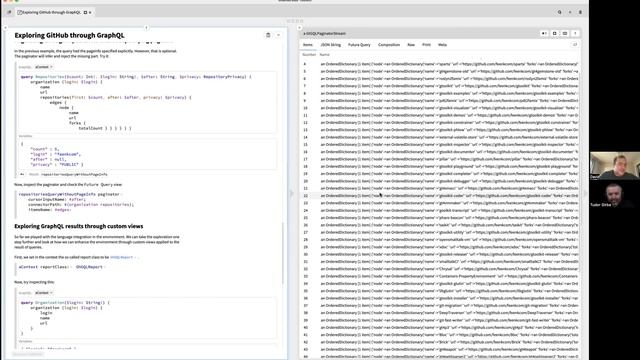640x360 pixels.
Task: Run the repositoriesQueryWithoutPageInfo snippet play icon
Action: (22, 174)
